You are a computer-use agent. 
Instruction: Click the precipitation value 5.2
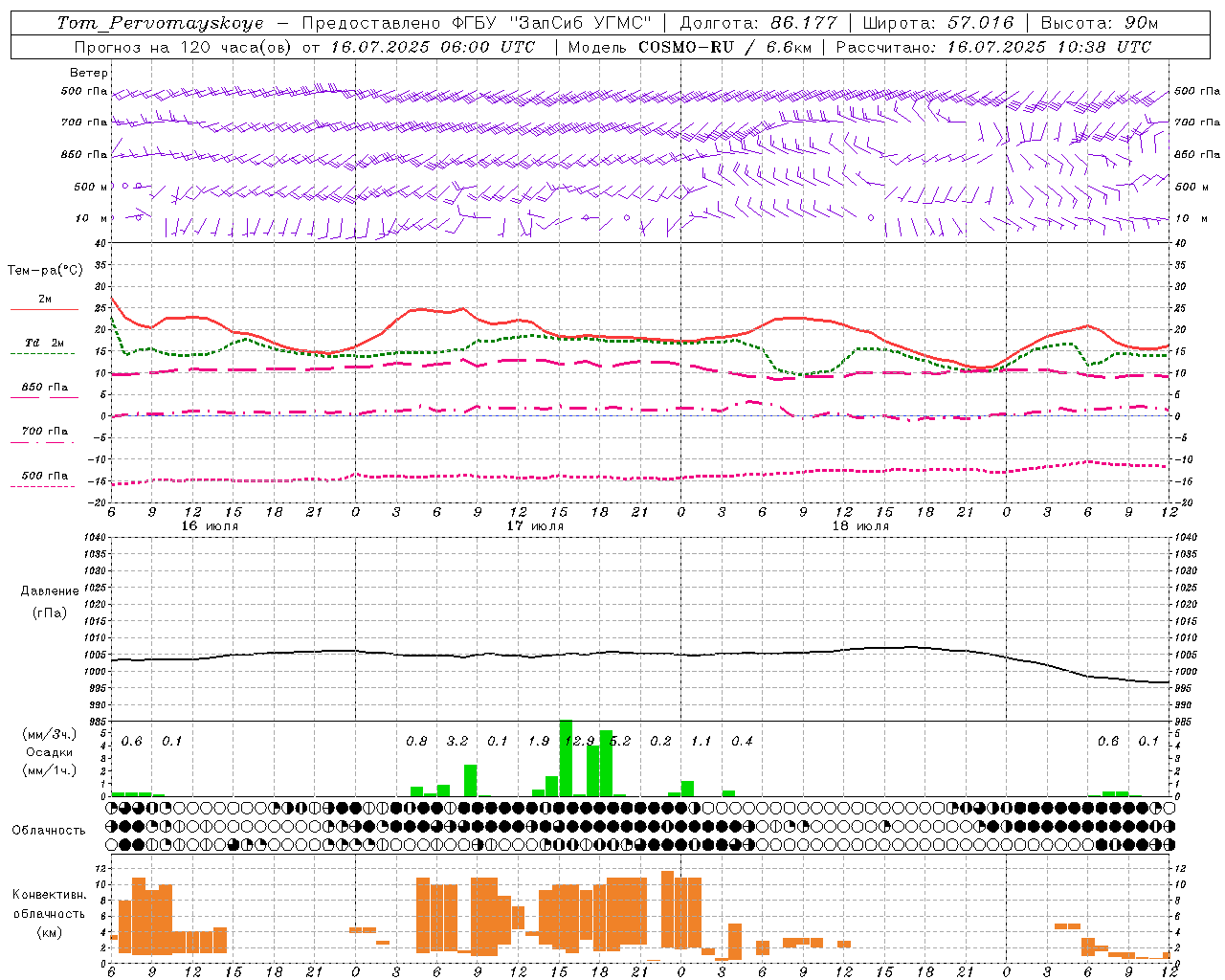click(x=620, y=741)
